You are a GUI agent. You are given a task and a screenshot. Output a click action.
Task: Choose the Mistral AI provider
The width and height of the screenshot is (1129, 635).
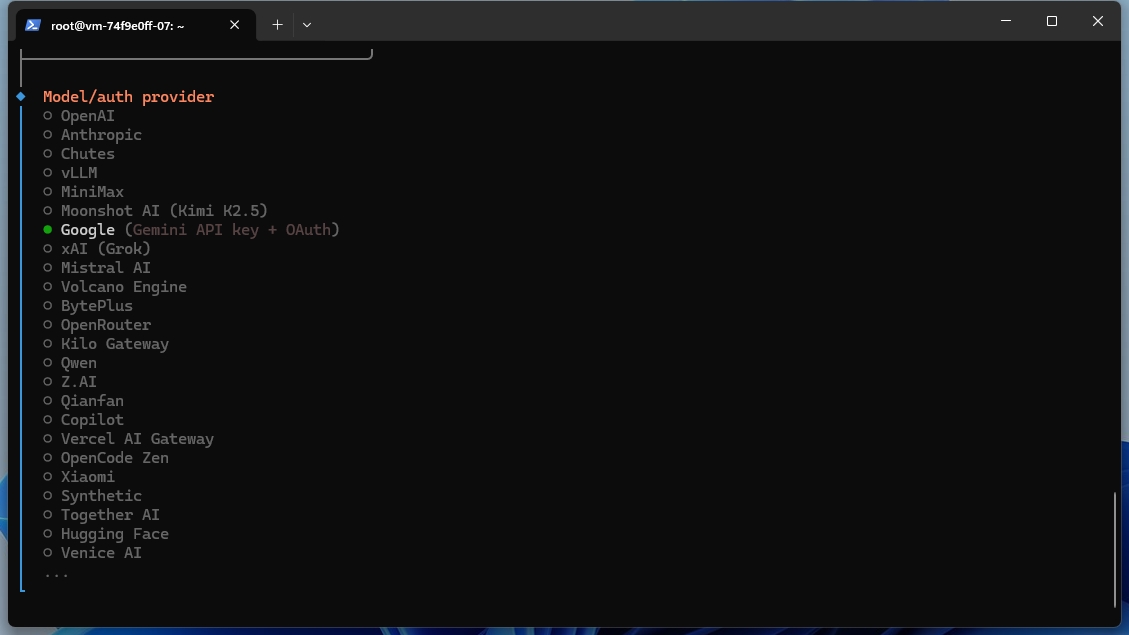tap(106, 267)
